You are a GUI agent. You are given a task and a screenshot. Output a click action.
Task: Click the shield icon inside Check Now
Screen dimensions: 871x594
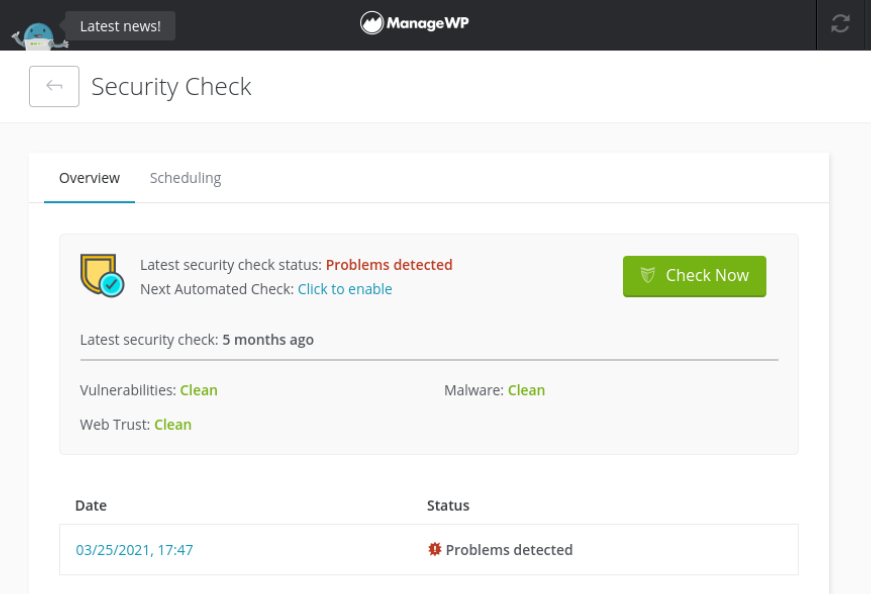pyautogui.click(x=648, y=276)
